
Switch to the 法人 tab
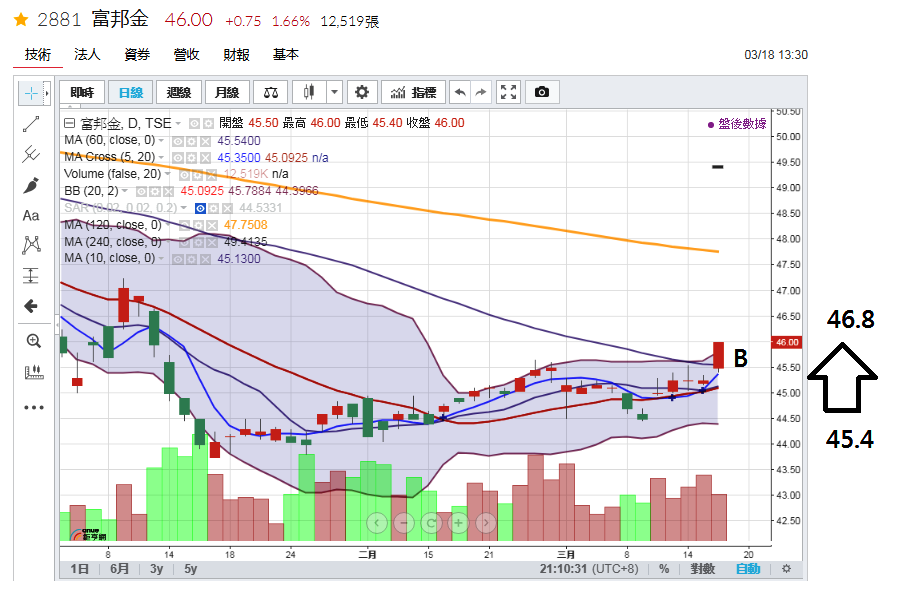(x=87, y=55)
